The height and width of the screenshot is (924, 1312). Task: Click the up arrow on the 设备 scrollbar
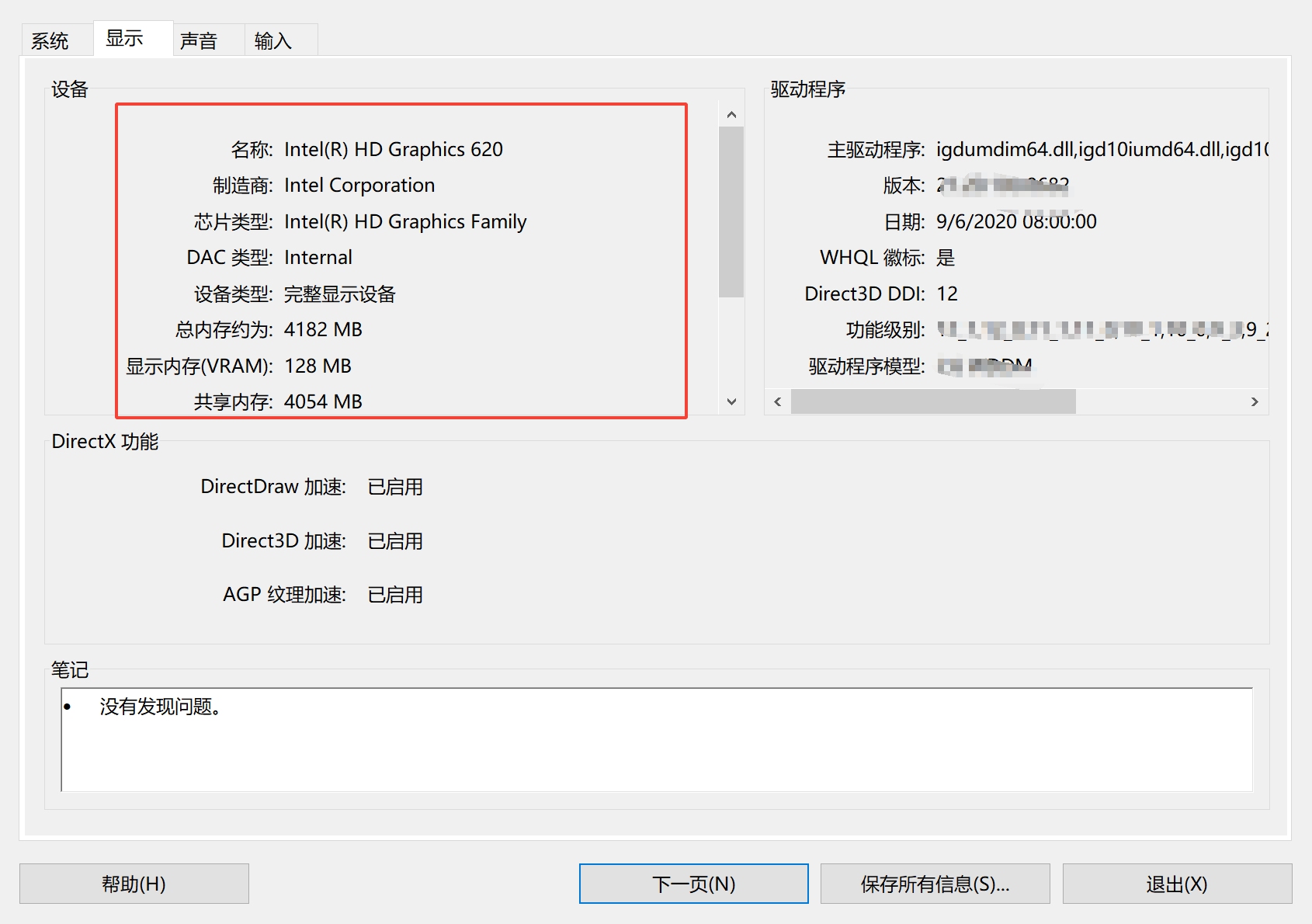click(731, 113)
